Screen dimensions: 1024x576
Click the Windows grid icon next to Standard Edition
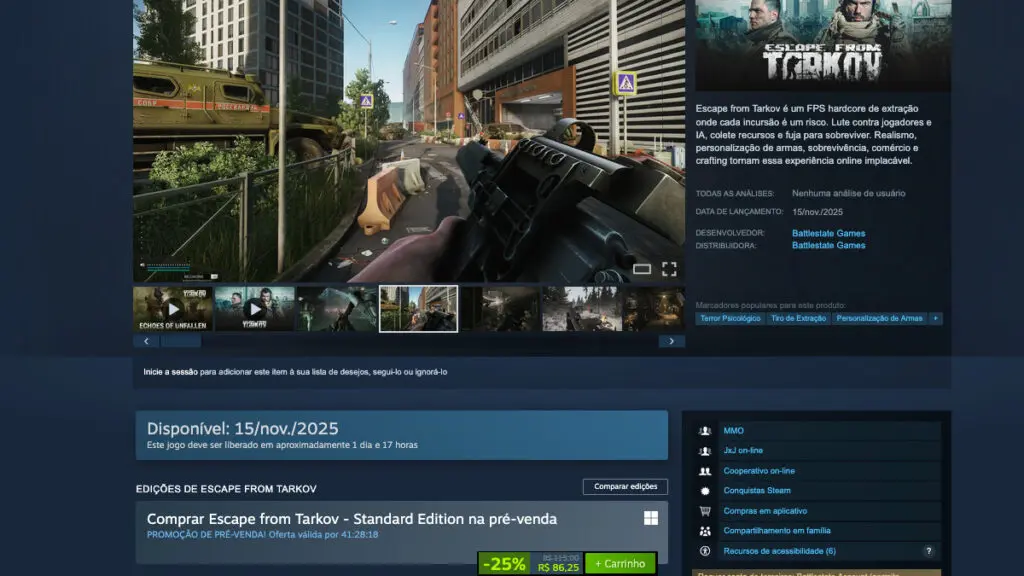(x=651, y=519)
